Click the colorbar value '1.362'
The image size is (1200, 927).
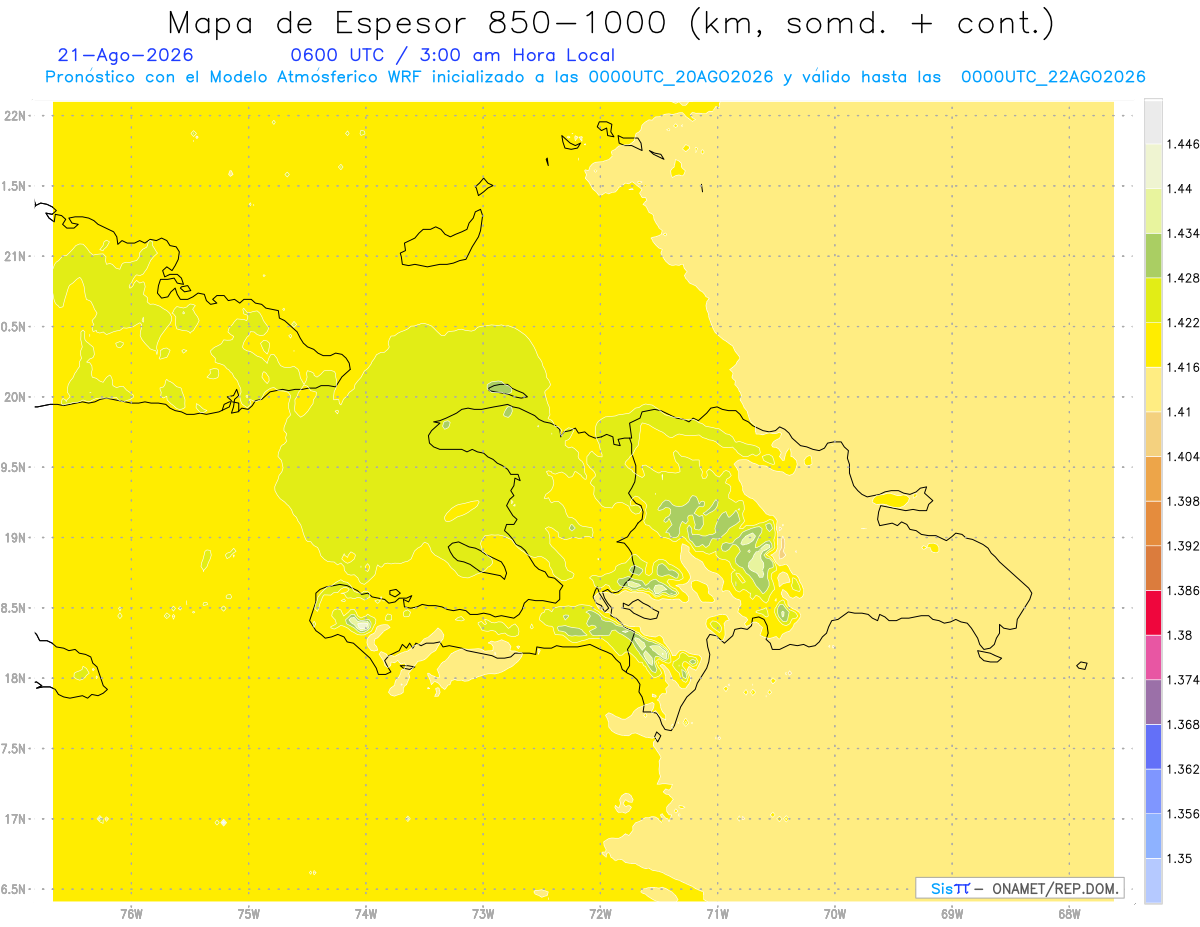pyautogui.click(x=1182, y=769)
